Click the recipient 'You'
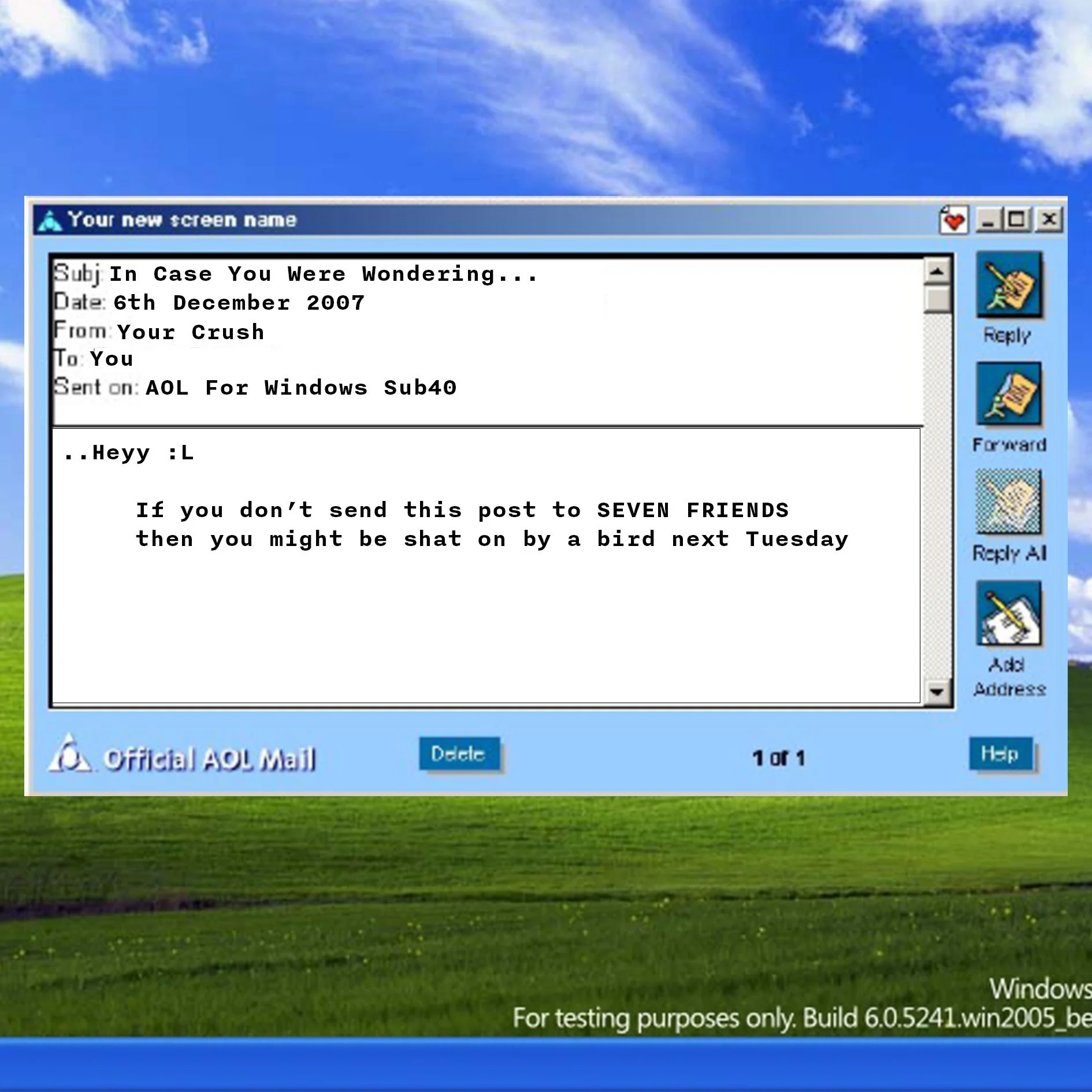 pyautogui.click(x=112, y=359)
